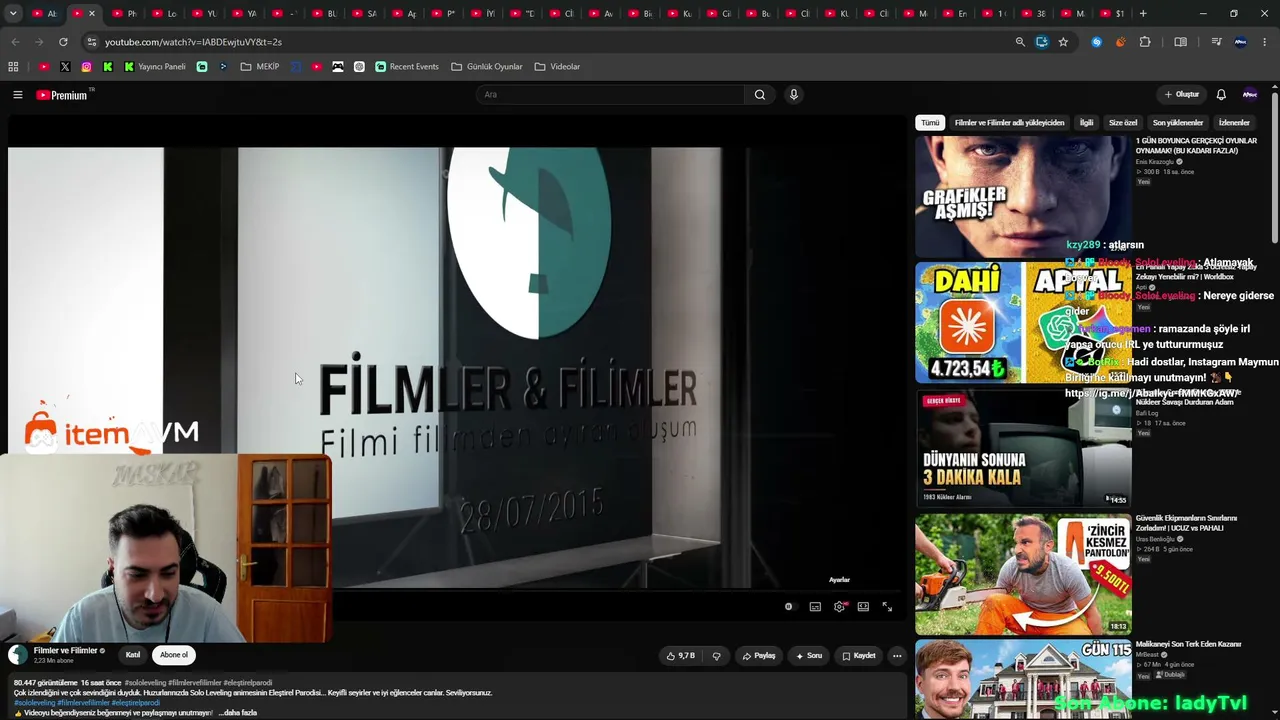Reload the page in Chrome
Viewport: 1280px width, 720px height.
tap(63, 42)
